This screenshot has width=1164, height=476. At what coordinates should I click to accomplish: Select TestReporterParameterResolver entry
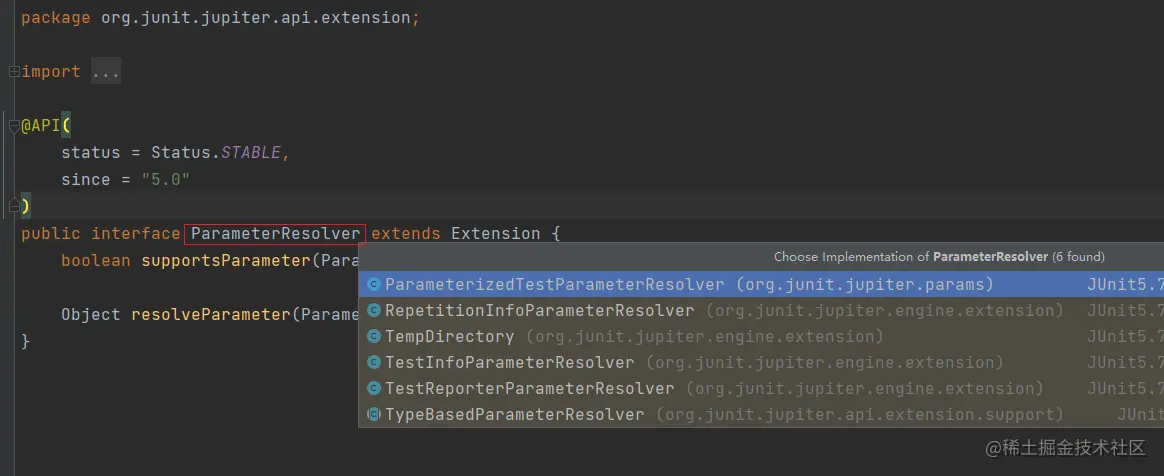coord(761,388)
